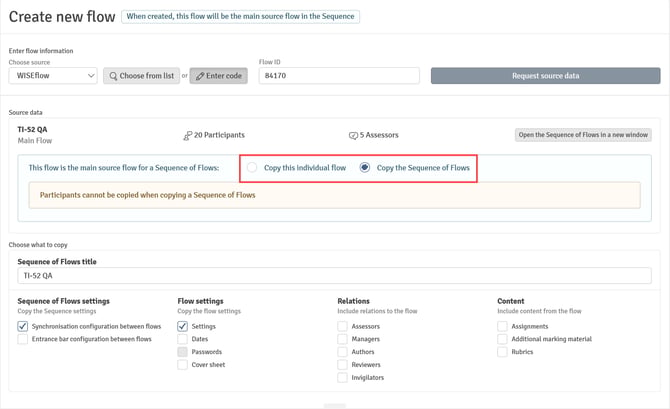670x409 pixels.
Task: Click the 'Flow settings' section heading
Action: pos(200,301)
